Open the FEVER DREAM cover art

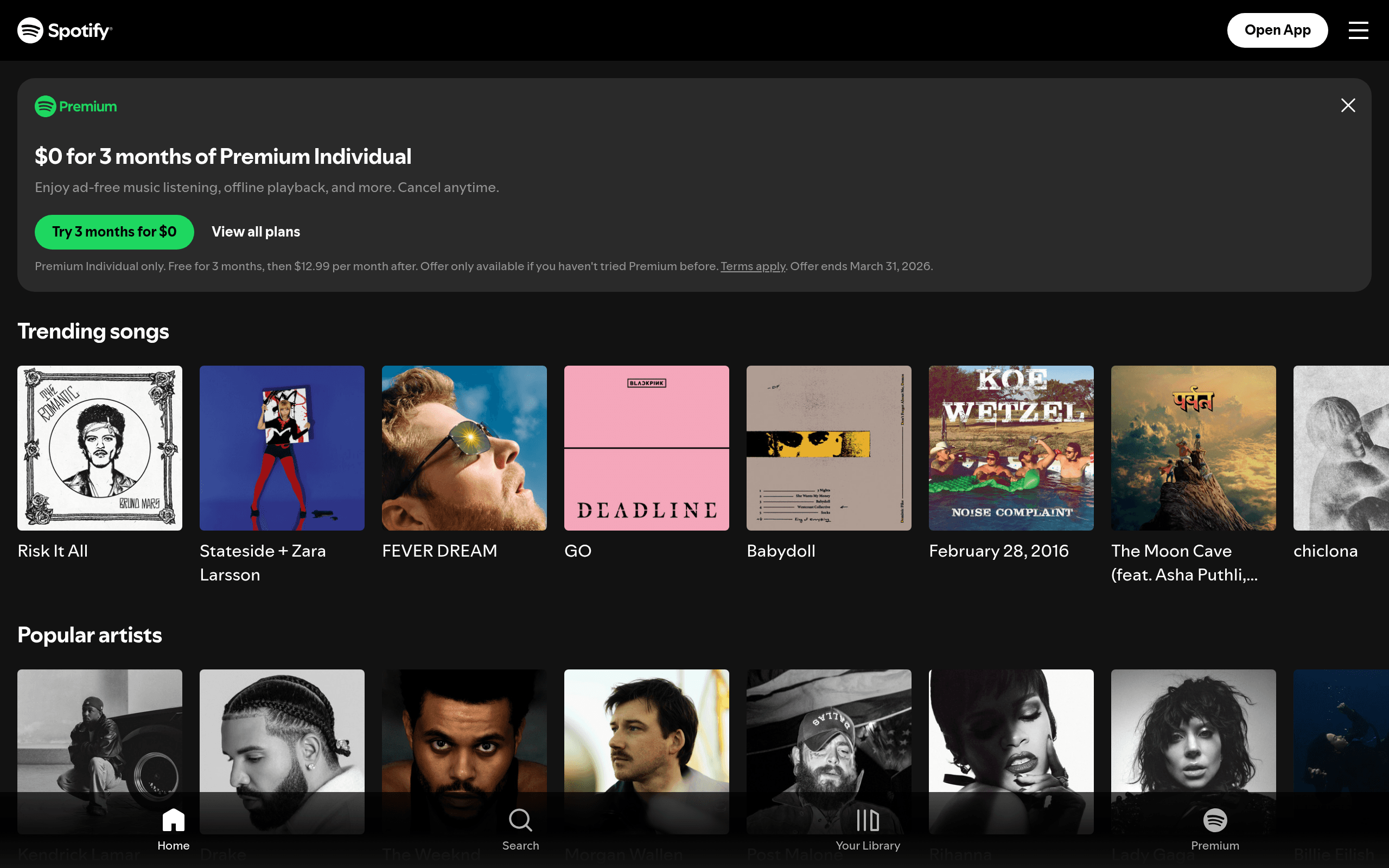(x=464, y=448)
